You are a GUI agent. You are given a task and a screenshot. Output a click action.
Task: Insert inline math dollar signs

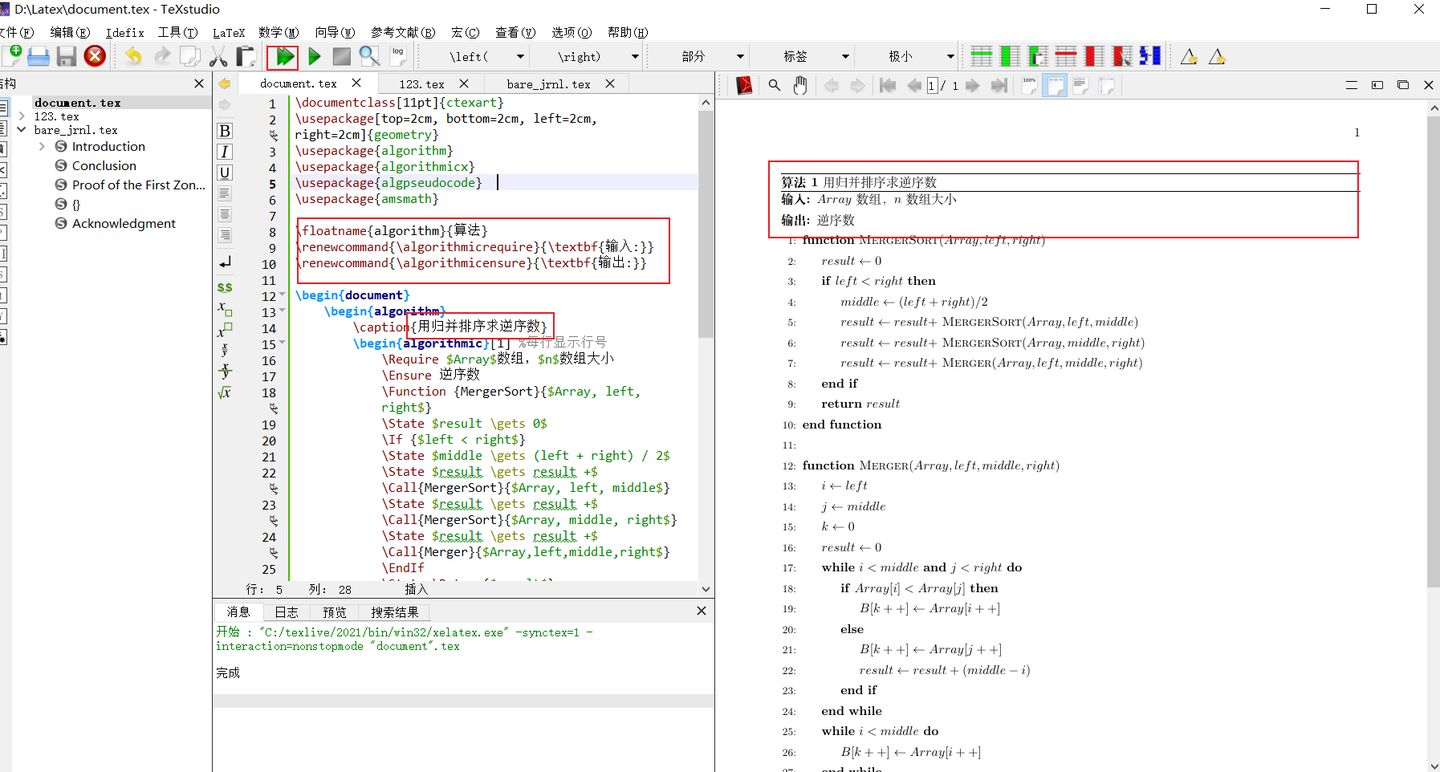coord(224,288)
